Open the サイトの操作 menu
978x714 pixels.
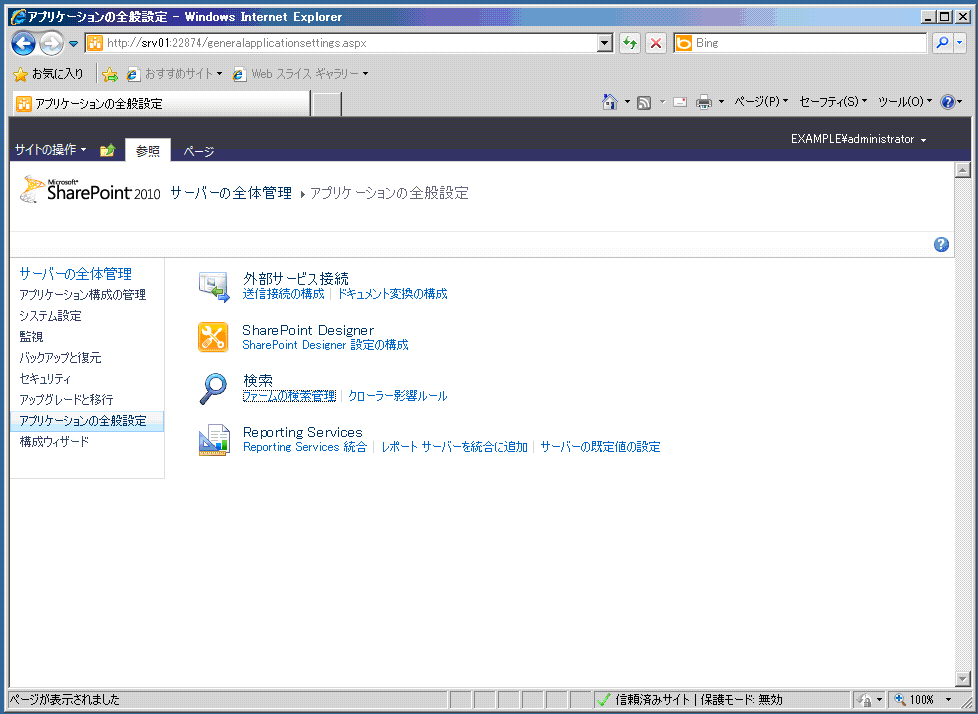[x=51, y=150]
